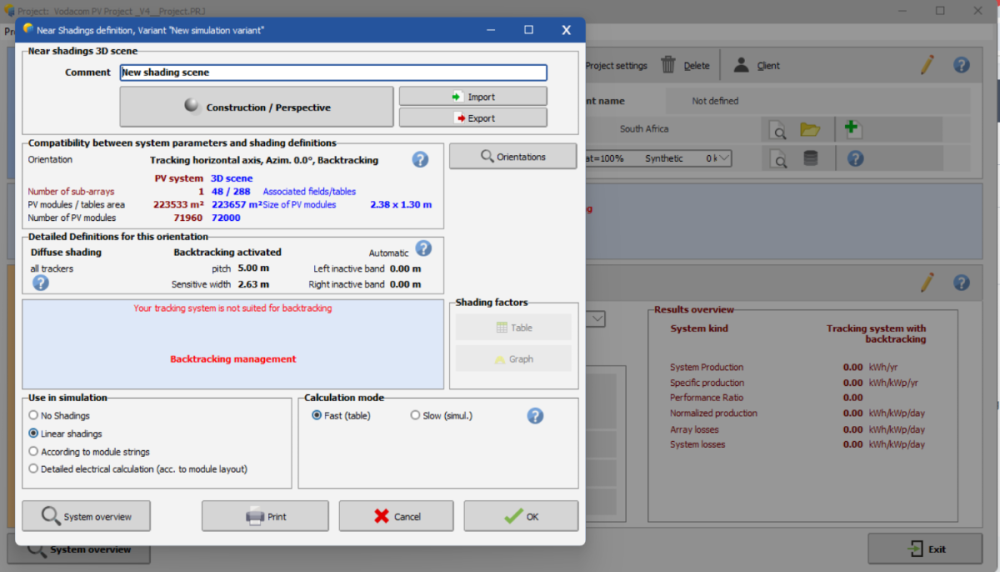The image size is (1000, 572).
Task: Select According to module strings option
Action: (34, 452)
